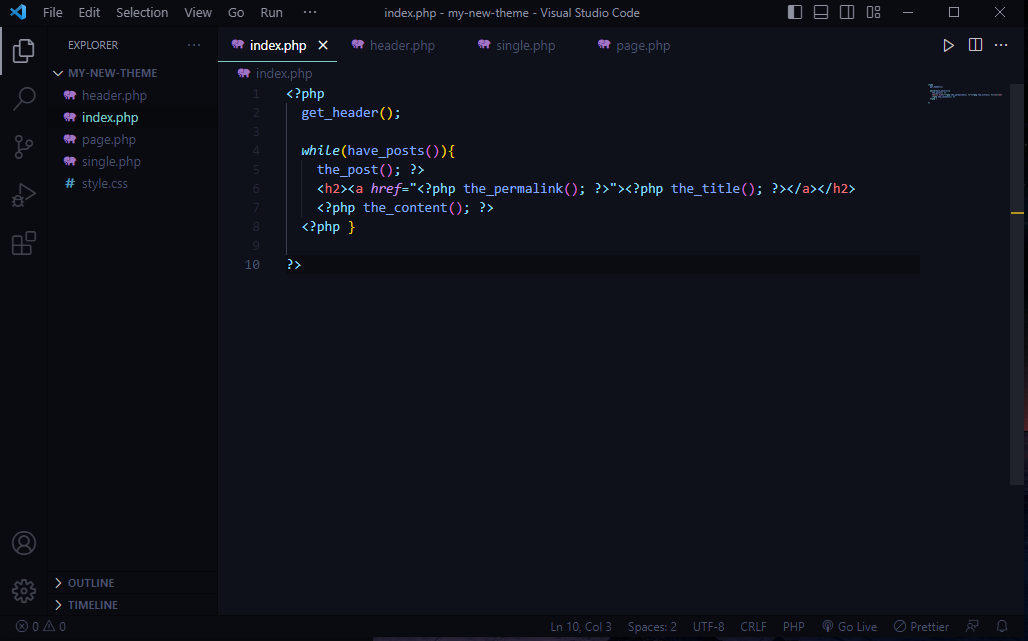Split the editor to the right
1028x641 pixels.
click(x=976, y=45)
